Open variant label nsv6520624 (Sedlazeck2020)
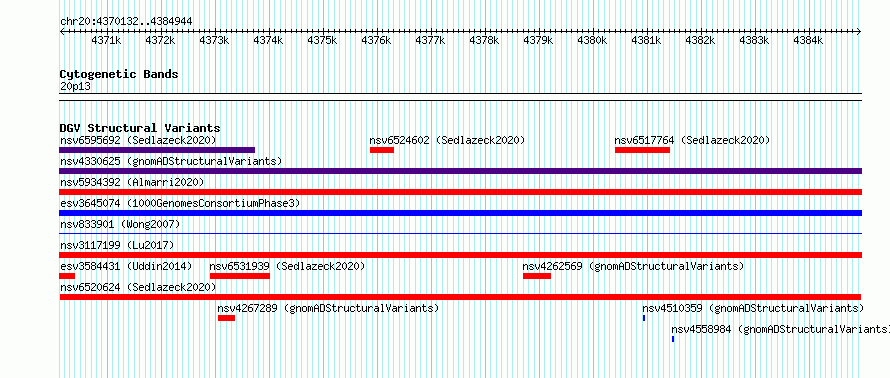890x378 pixels. pyautogui.click(x=138, y=287)
